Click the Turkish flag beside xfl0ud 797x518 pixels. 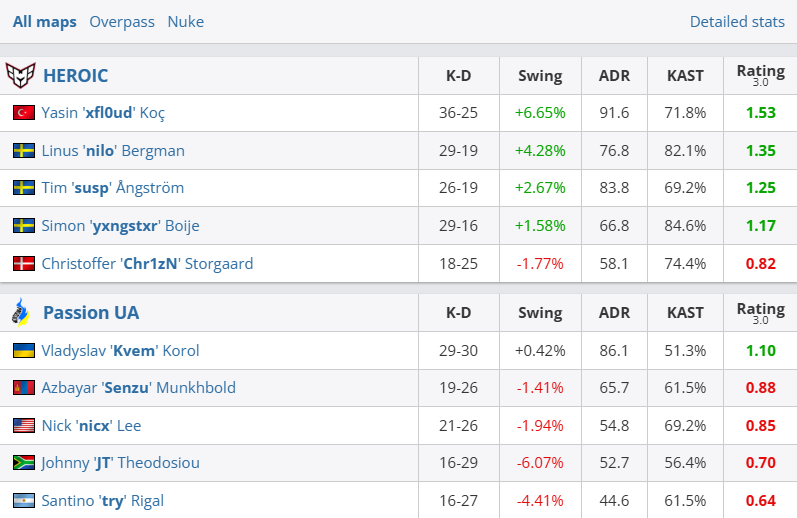point(24,113)
